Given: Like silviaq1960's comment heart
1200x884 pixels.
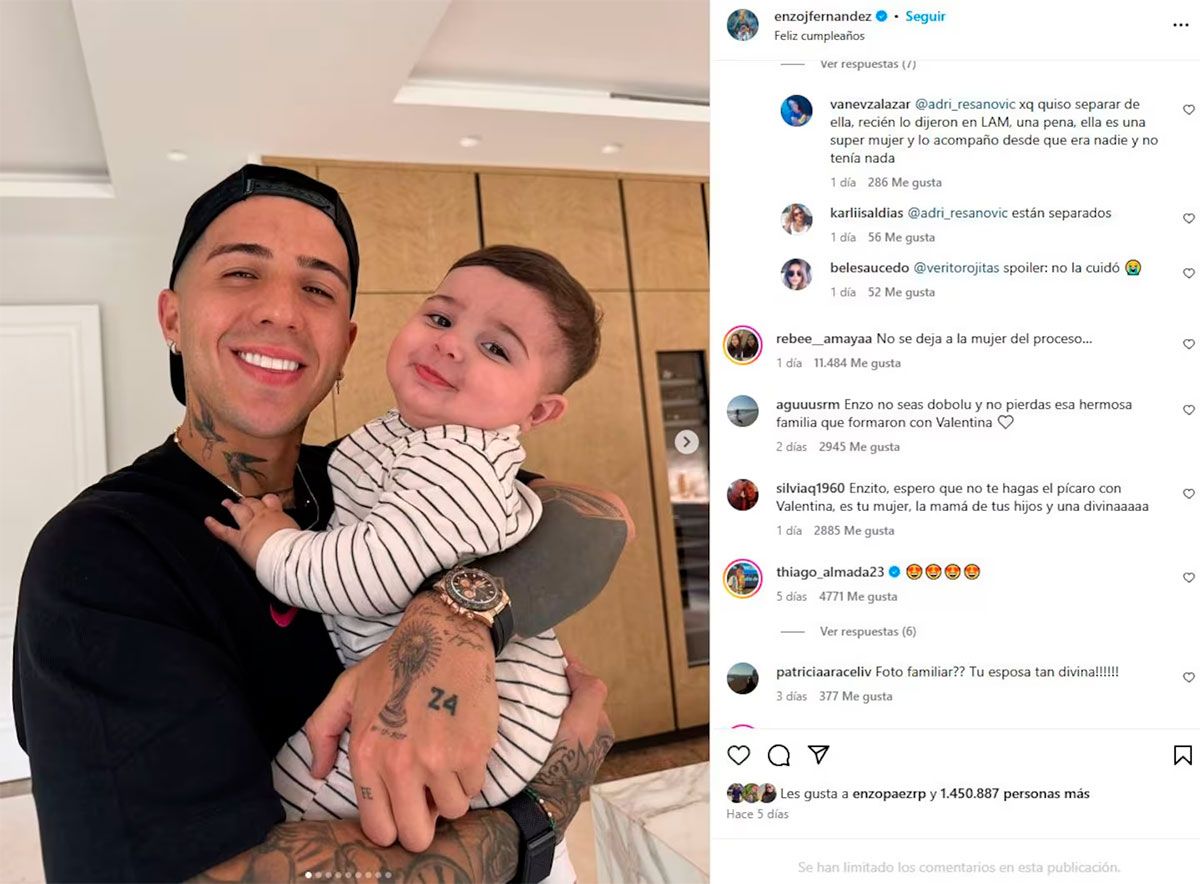Looking at the screenshot, I should pos(1189,494).
